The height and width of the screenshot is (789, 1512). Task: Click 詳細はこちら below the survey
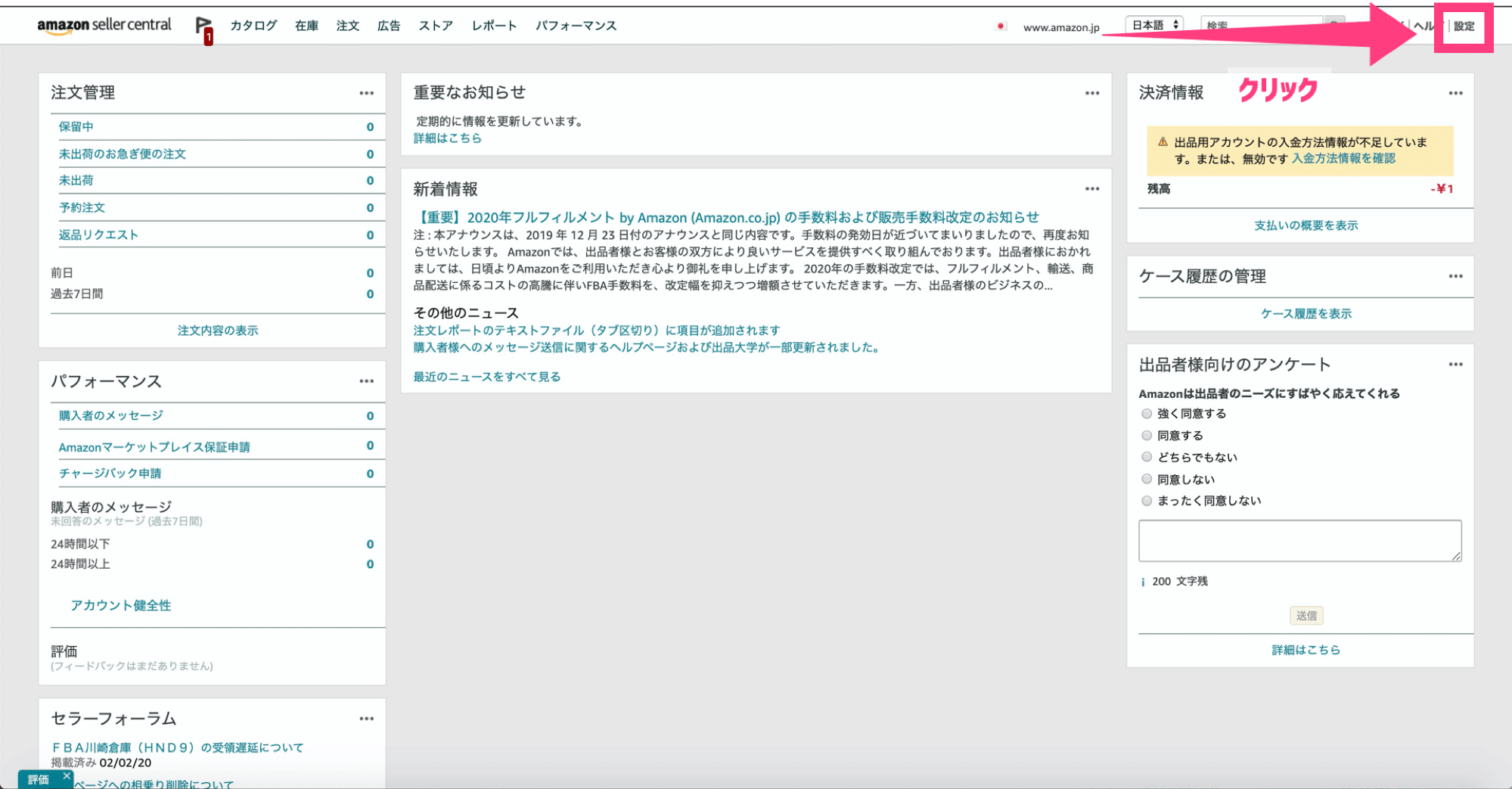coord(1306,650)
